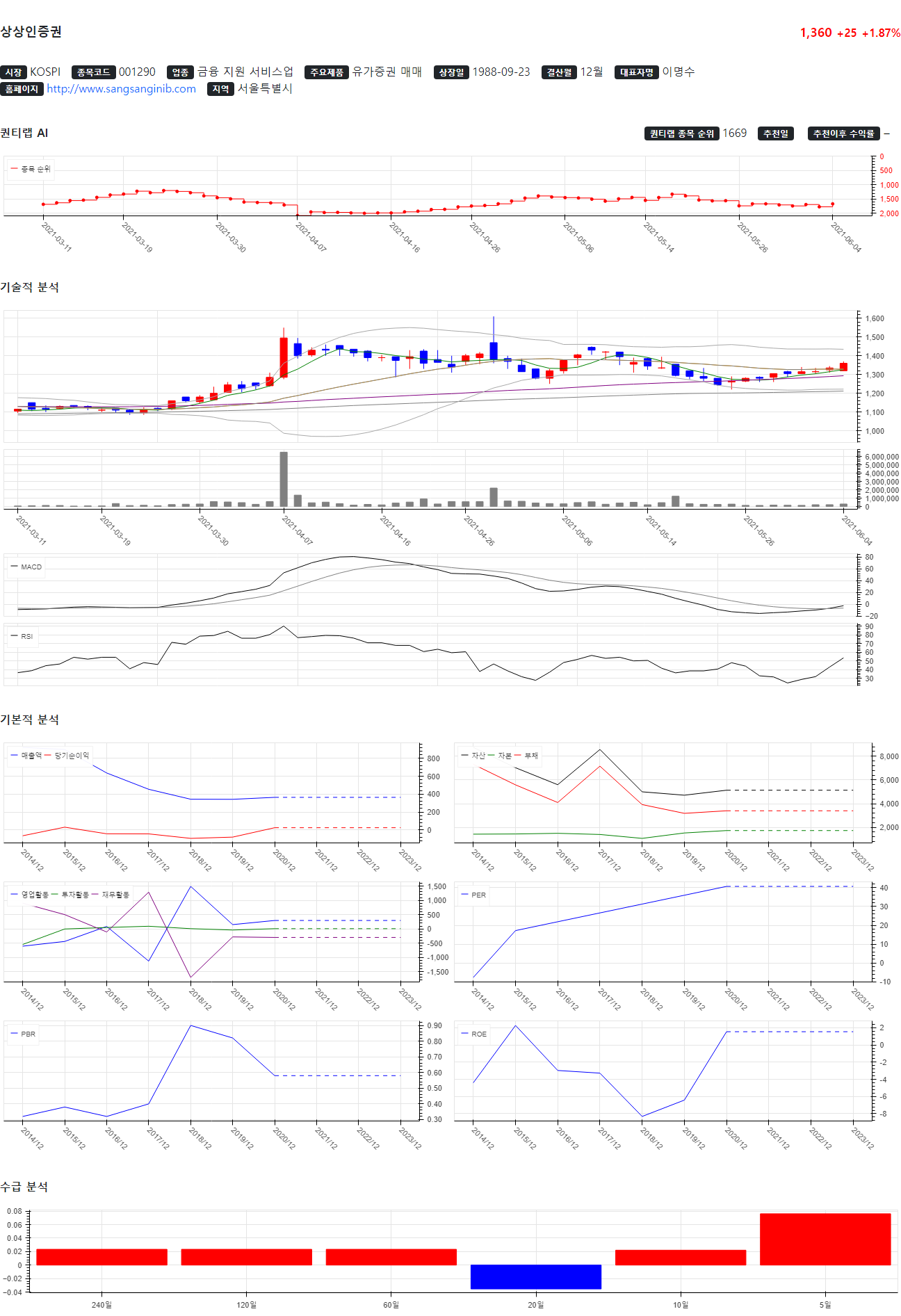This screenshot has height=1316, width=901.
Task: Toggle the ROE legend entry
Action: coord(473,1034)
